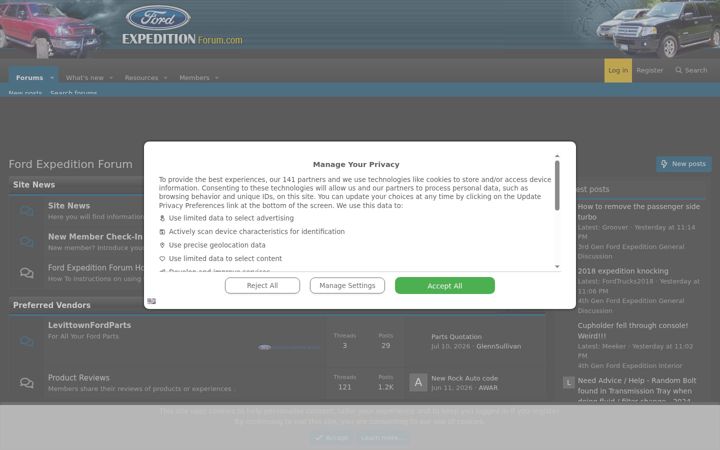Click 'Use precise geolocation data' text
The image size is (720, 450).
pos(217,245)
